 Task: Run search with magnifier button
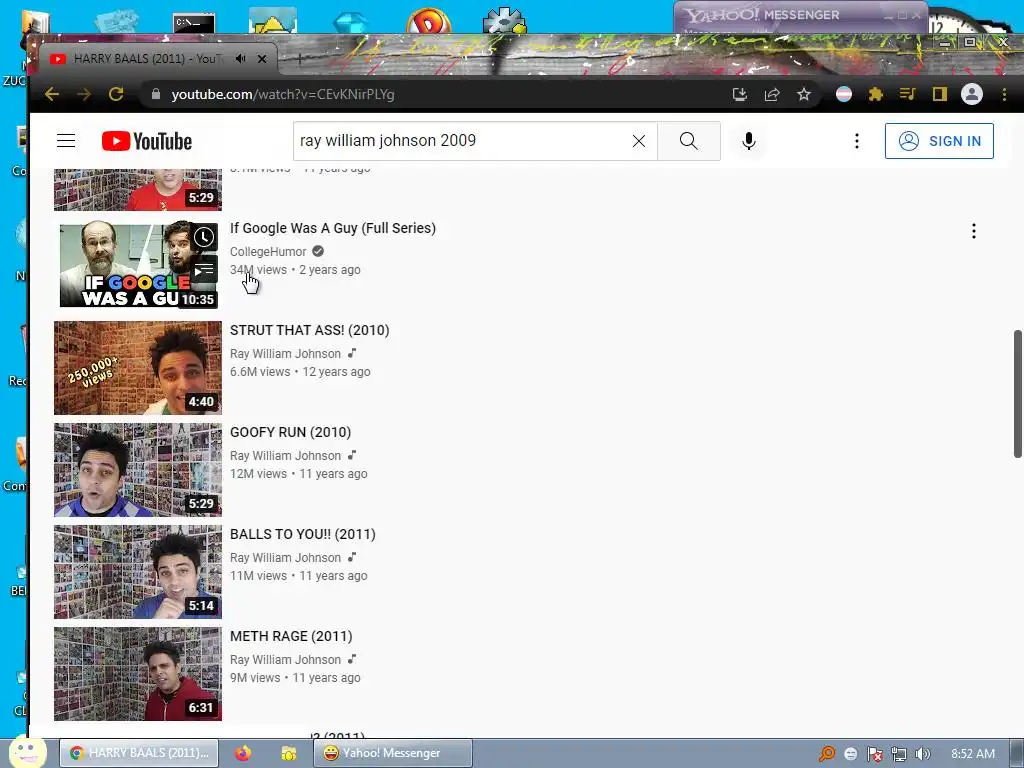[x=688, y=141]
